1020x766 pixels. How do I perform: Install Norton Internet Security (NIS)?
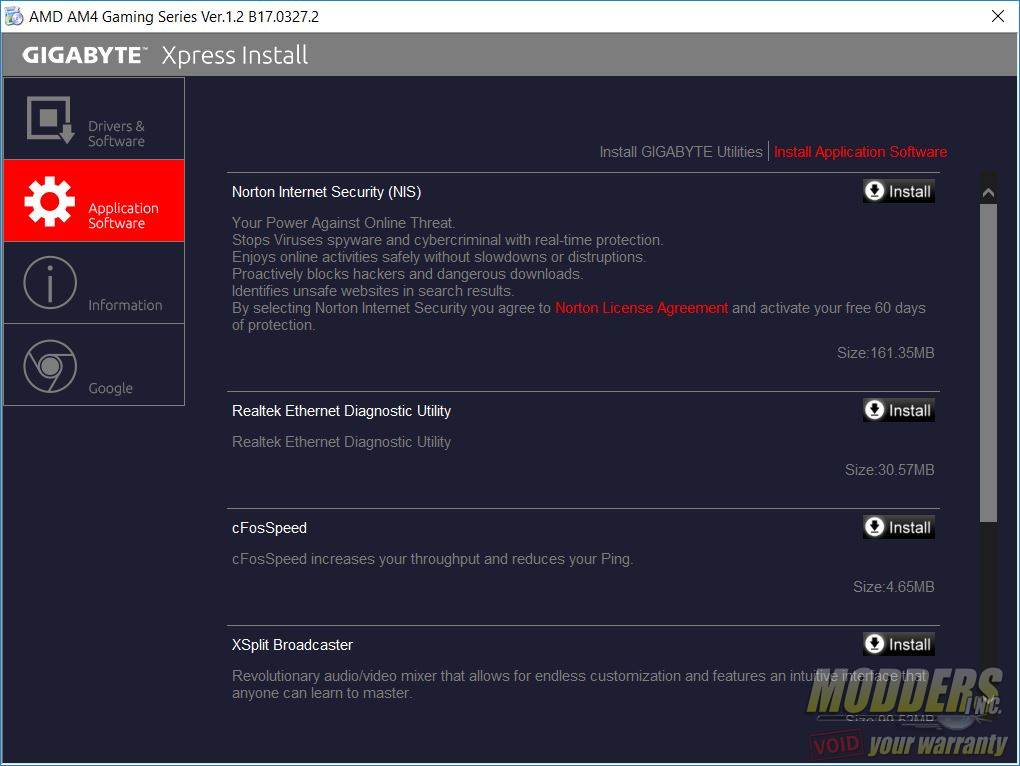click(x=898, y=191)
